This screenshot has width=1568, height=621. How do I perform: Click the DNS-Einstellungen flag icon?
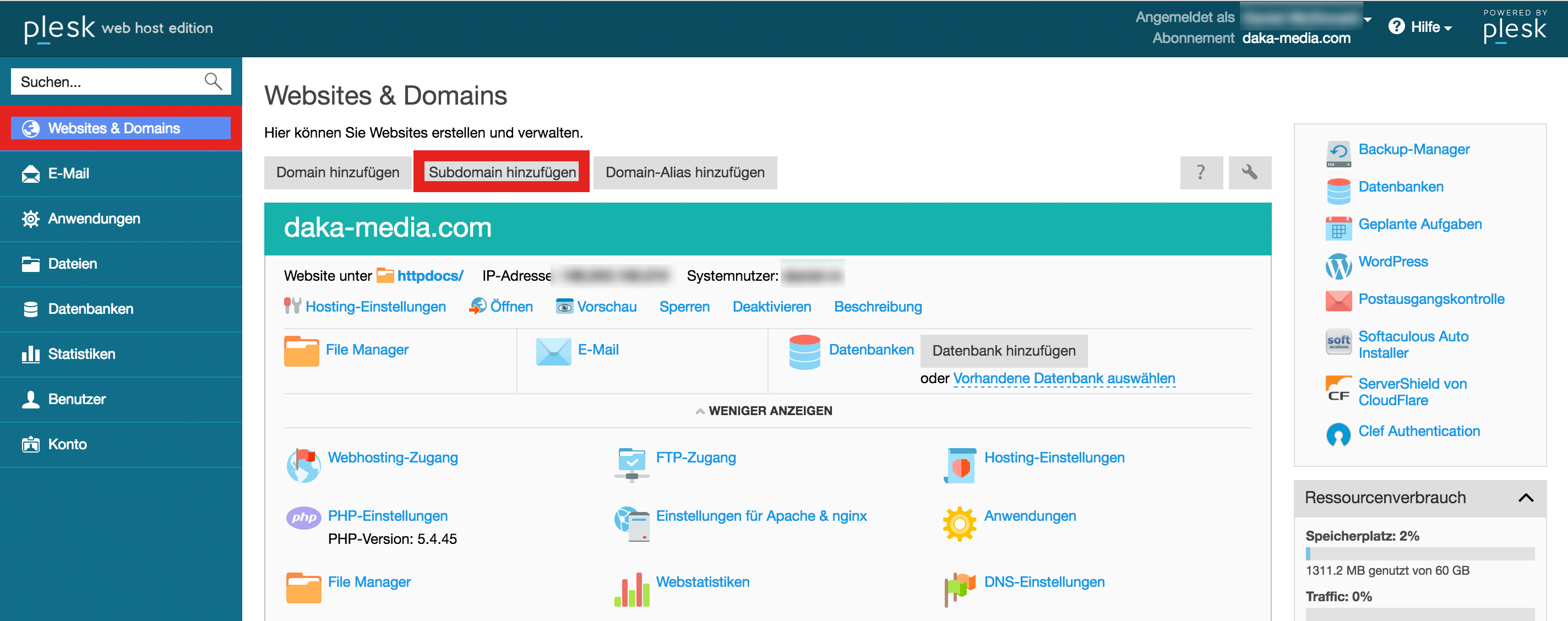click(x=959, y=589)
